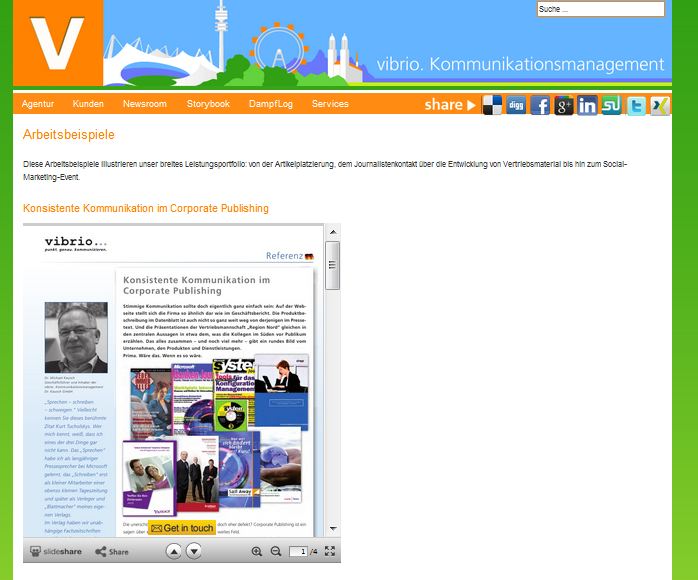The width and height of the screenshot is (698, 580).
Task: Open the Kunden menu
Action: (88, 104)
